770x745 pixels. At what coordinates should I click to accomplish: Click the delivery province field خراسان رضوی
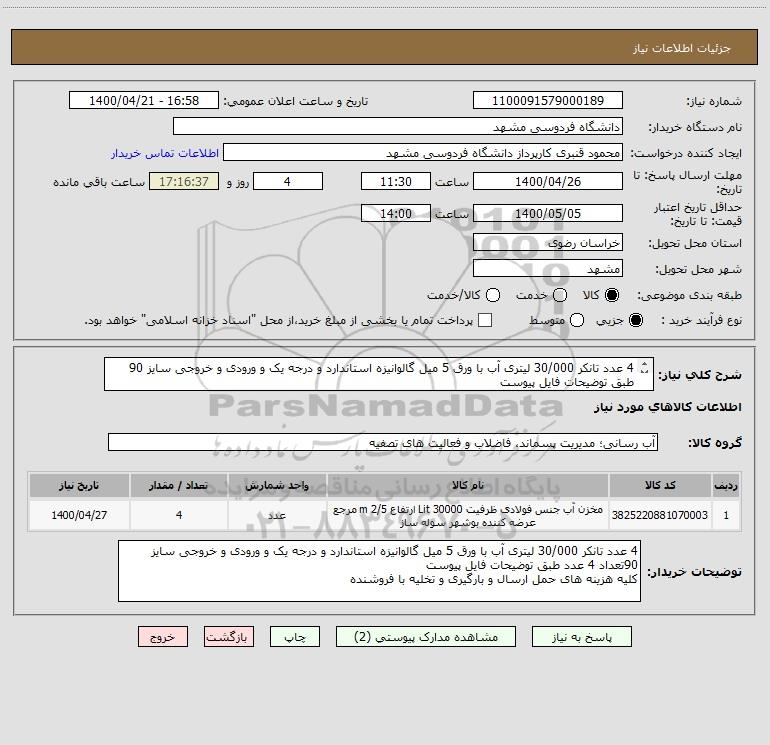click(x=548, y=242)
